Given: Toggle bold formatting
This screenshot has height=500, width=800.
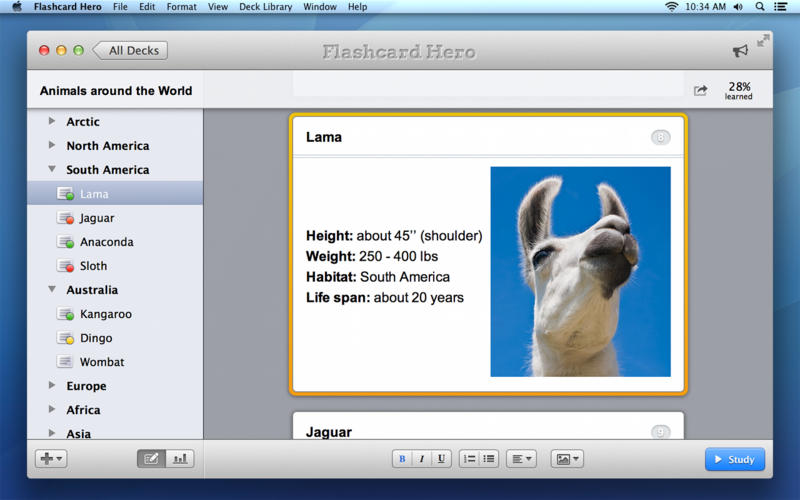Looking at the screenshot, I should (x=402, y=459).
